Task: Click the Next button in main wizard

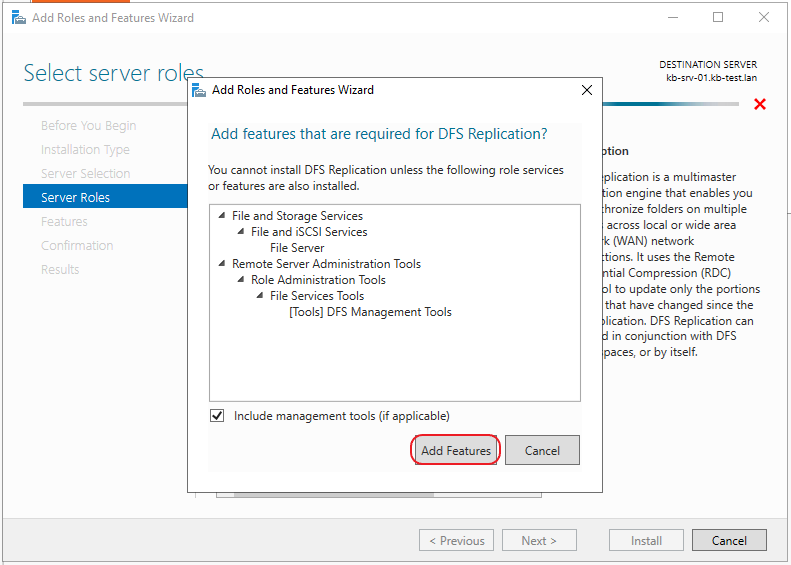Action: [539, 540]
